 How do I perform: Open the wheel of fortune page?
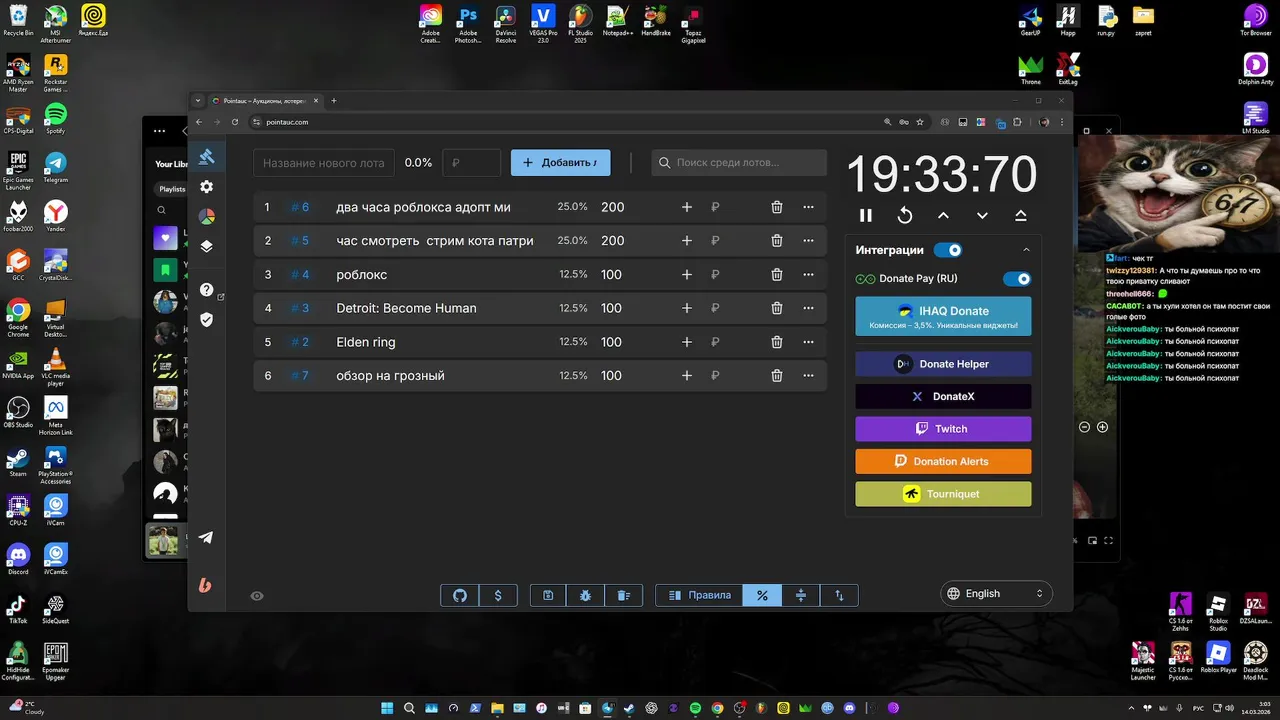click(x=206, y=217)
